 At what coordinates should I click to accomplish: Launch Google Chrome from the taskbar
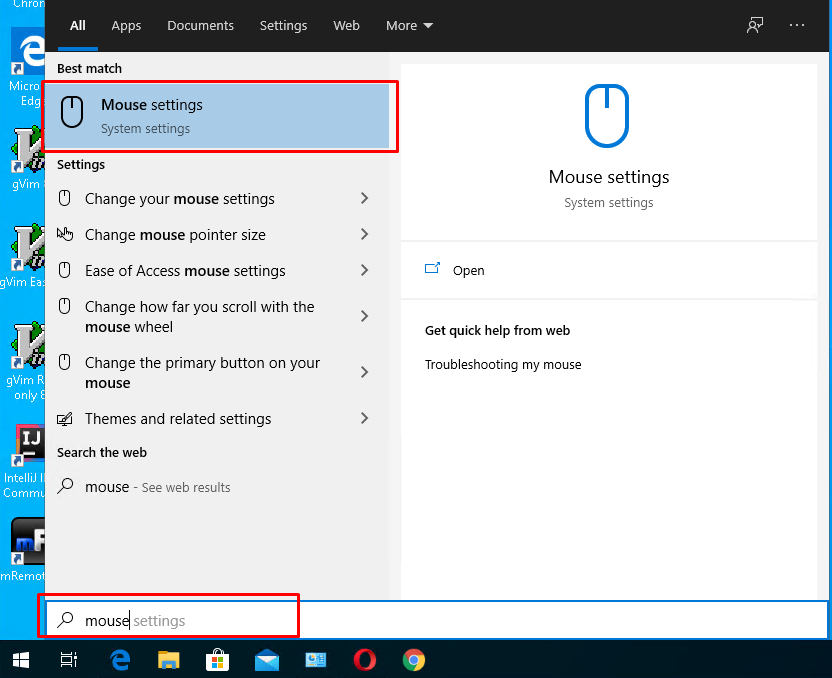[x=414, y=660]
